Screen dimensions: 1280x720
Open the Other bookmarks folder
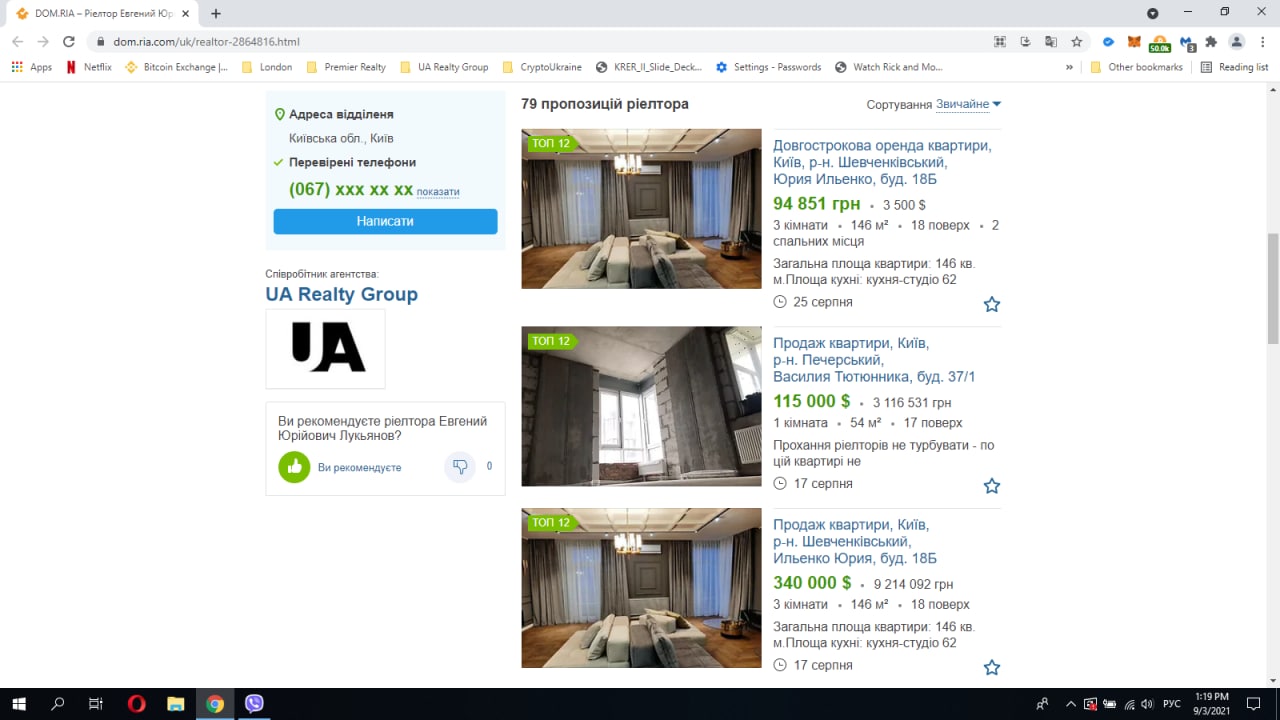click(x=1136, y=67)
